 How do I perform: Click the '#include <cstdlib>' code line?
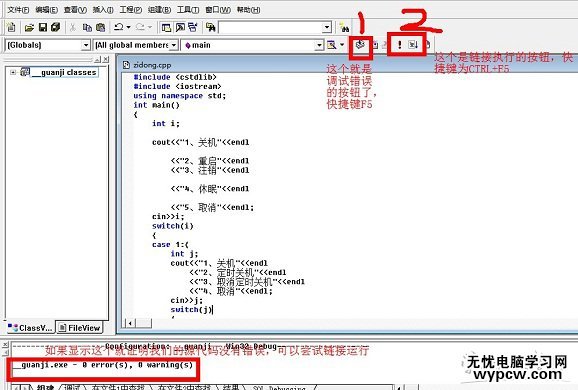click(175, 77)
